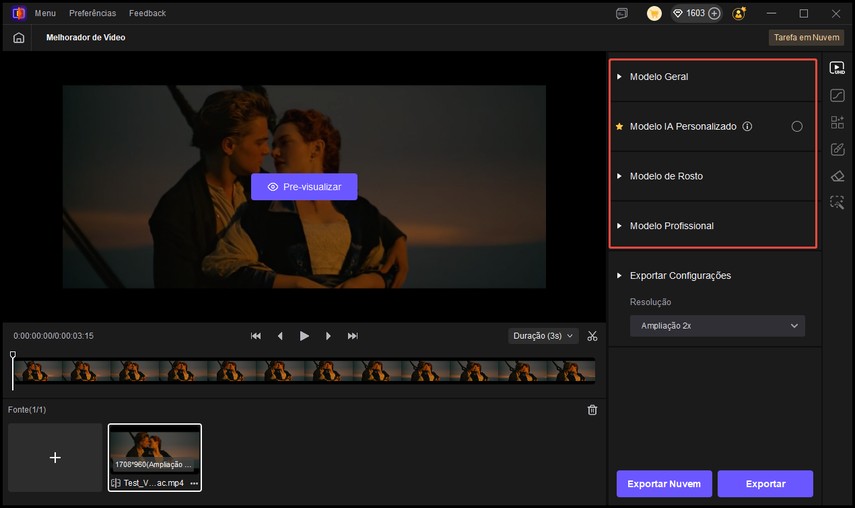
Task: Click the shopping cart icon
Action: pos(654,14)
